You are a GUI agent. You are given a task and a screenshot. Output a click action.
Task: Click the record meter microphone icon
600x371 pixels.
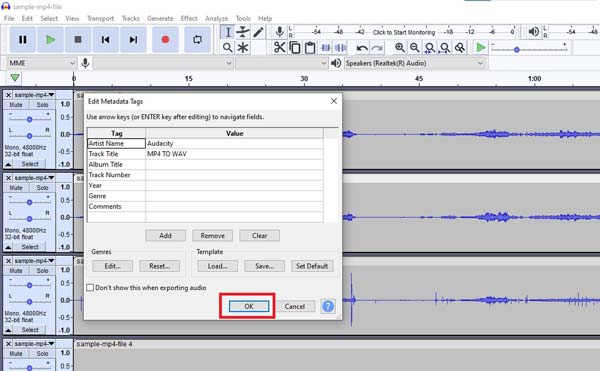tap(280, 32)
